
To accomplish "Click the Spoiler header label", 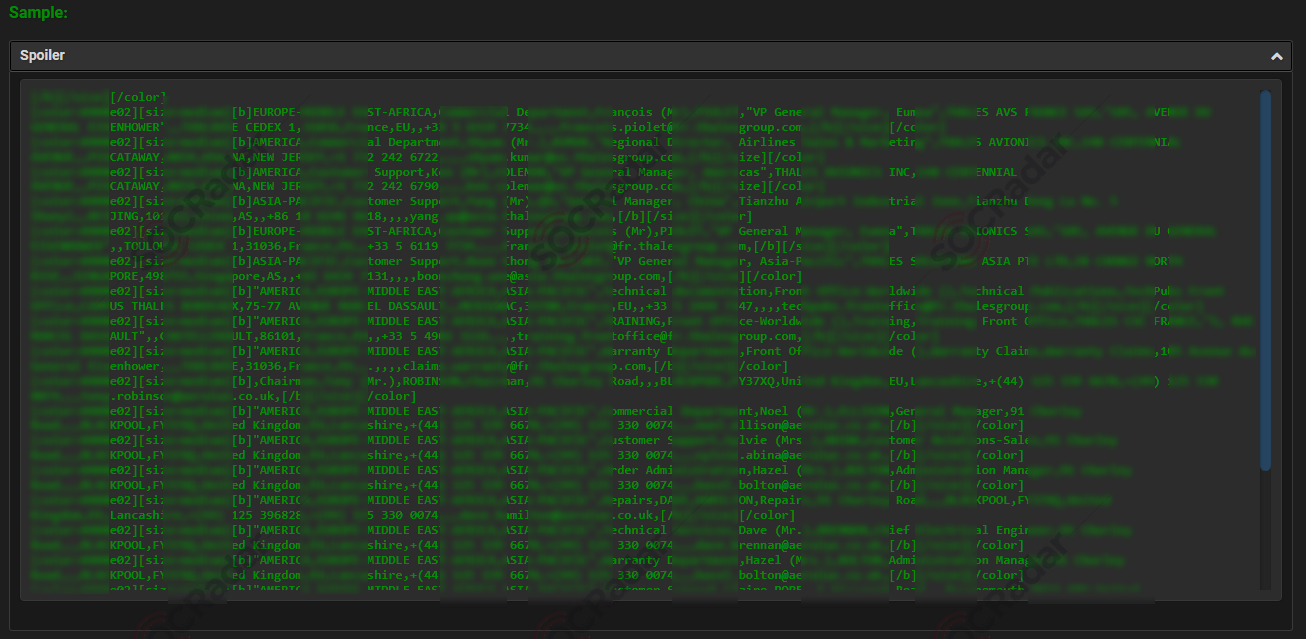I will click(42, 55).
